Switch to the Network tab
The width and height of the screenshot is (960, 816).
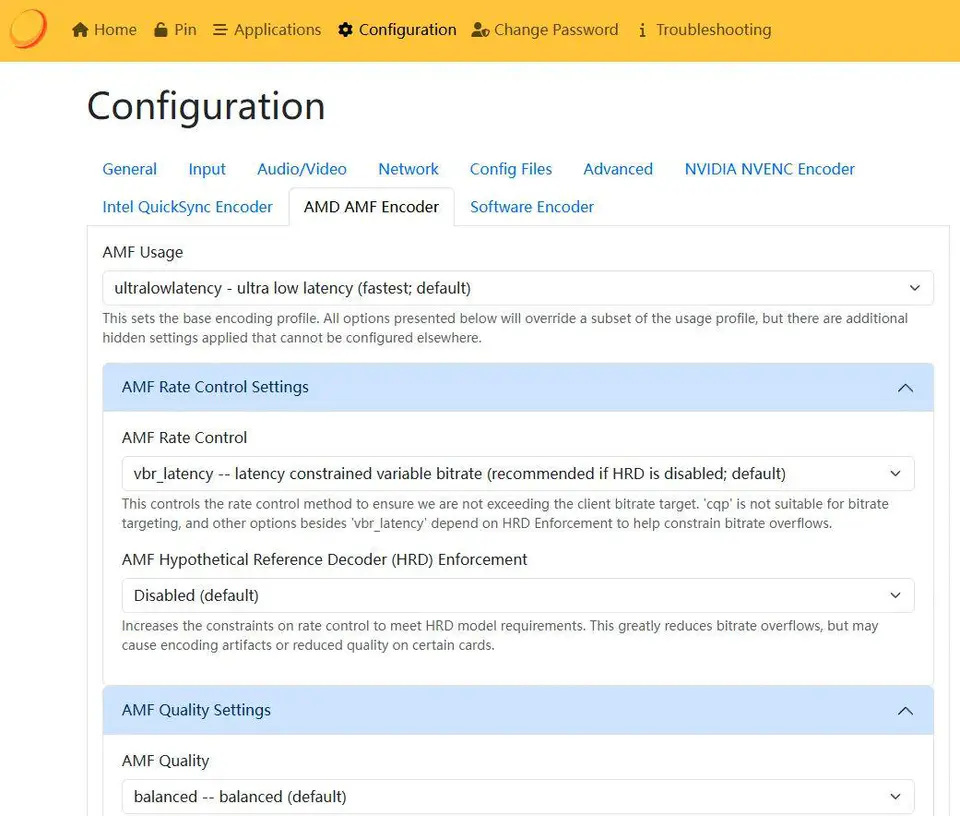(x=408, y=169)
